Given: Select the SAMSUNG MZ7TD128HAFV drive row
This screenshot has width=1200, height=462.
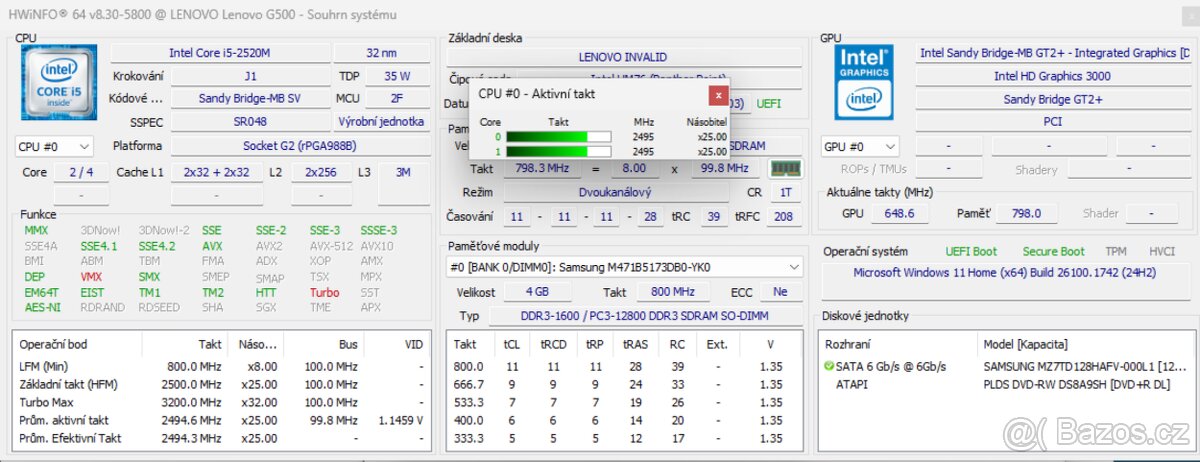Looking at the screenshot, I should point(1004,366).
